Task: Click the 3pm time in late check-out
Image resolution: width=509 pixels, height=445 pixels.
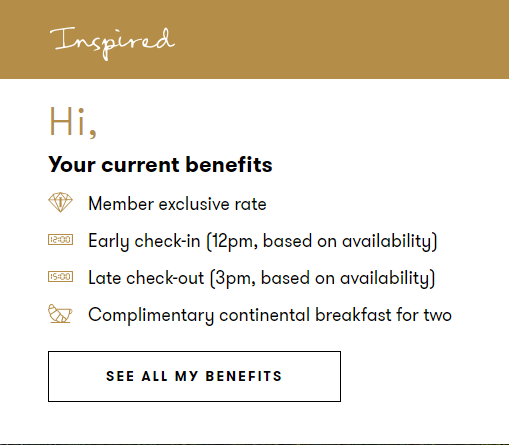Action: tap(236, 278)
